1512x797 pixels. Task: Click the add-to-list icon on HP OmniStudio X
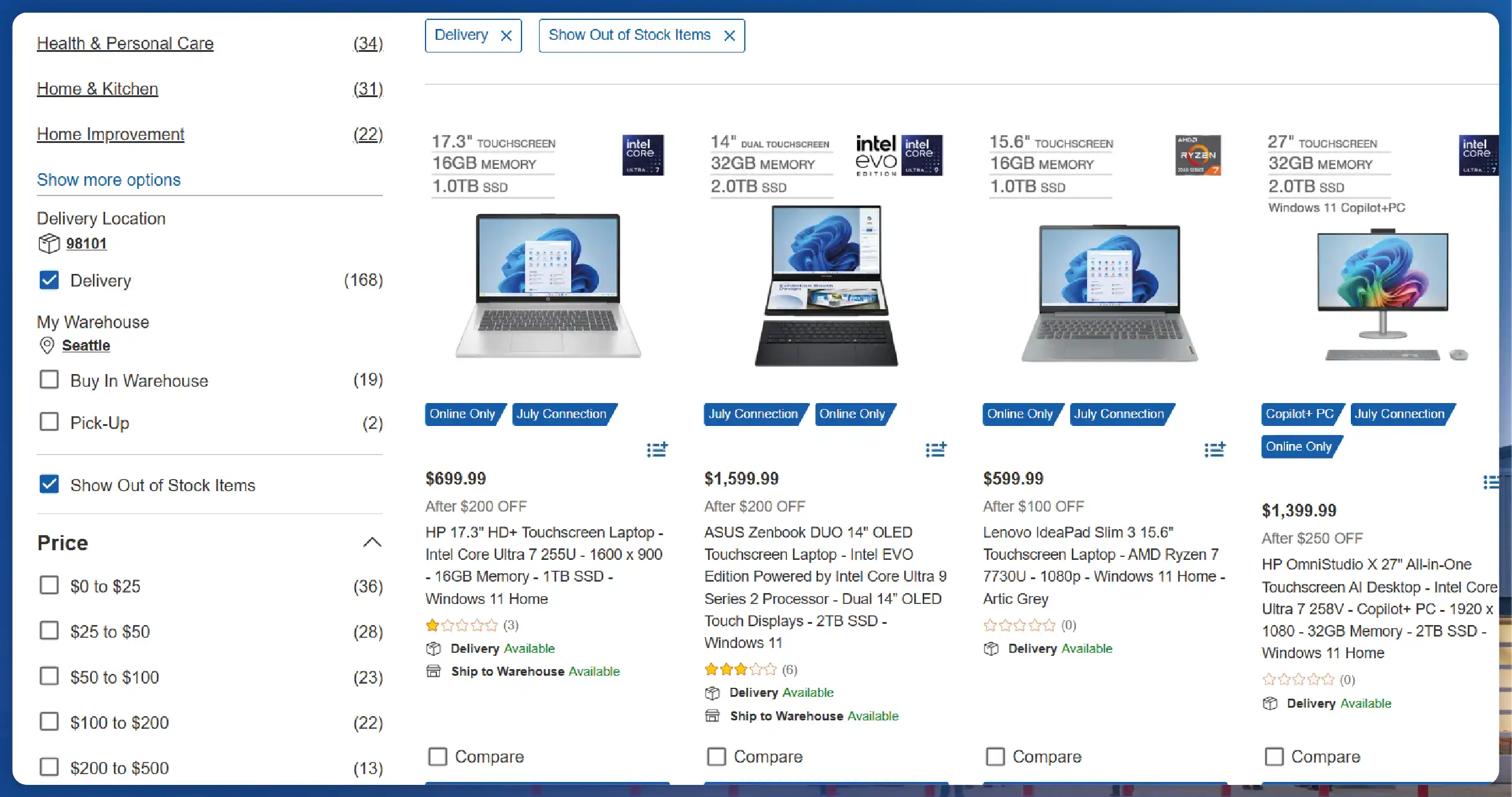tap(1493, 483)
